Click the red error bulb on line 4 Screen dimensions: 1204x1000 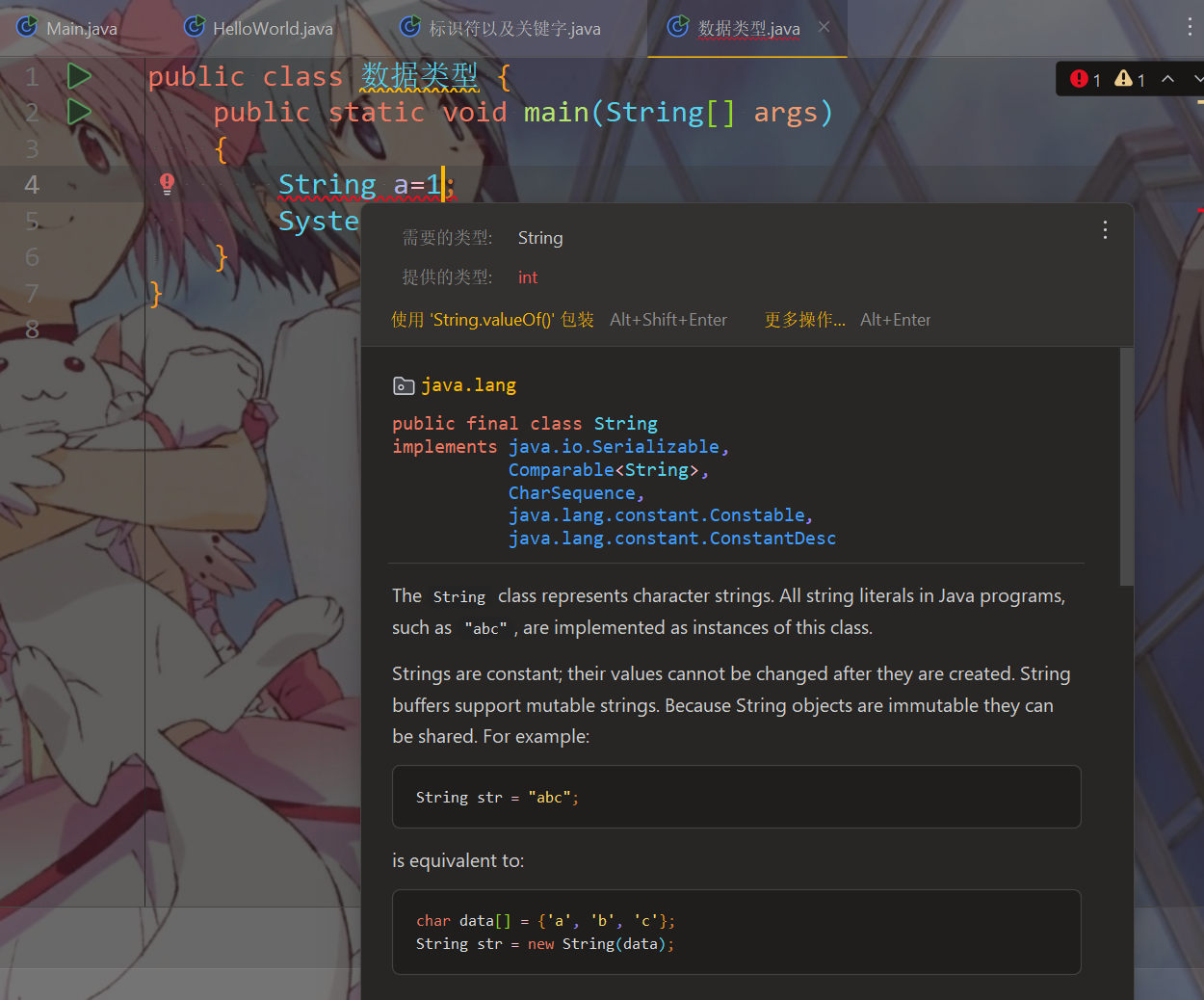(x=167, y=184)
